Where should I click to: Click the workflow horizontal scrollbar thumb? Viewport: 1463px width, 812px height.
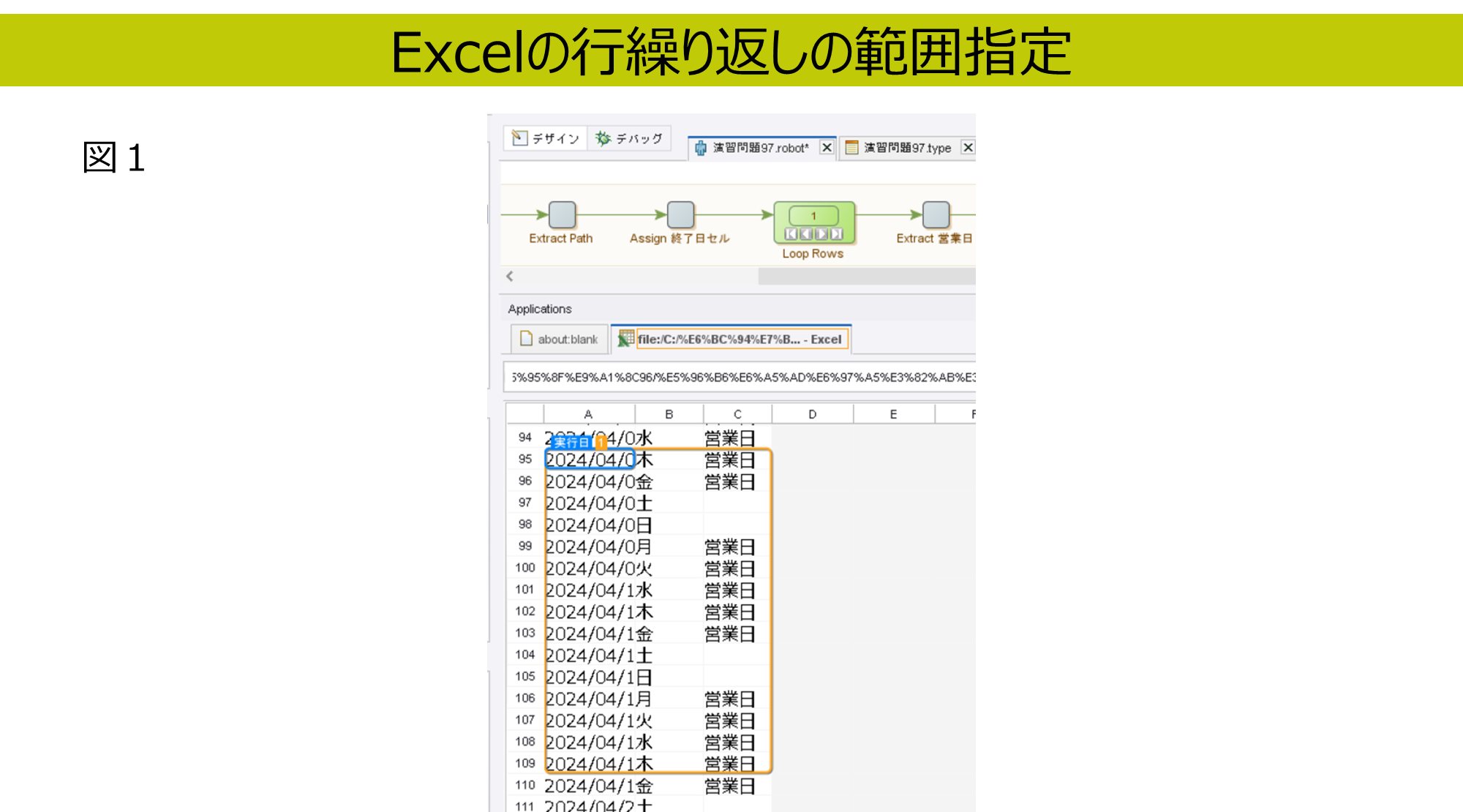coord(866,277)
